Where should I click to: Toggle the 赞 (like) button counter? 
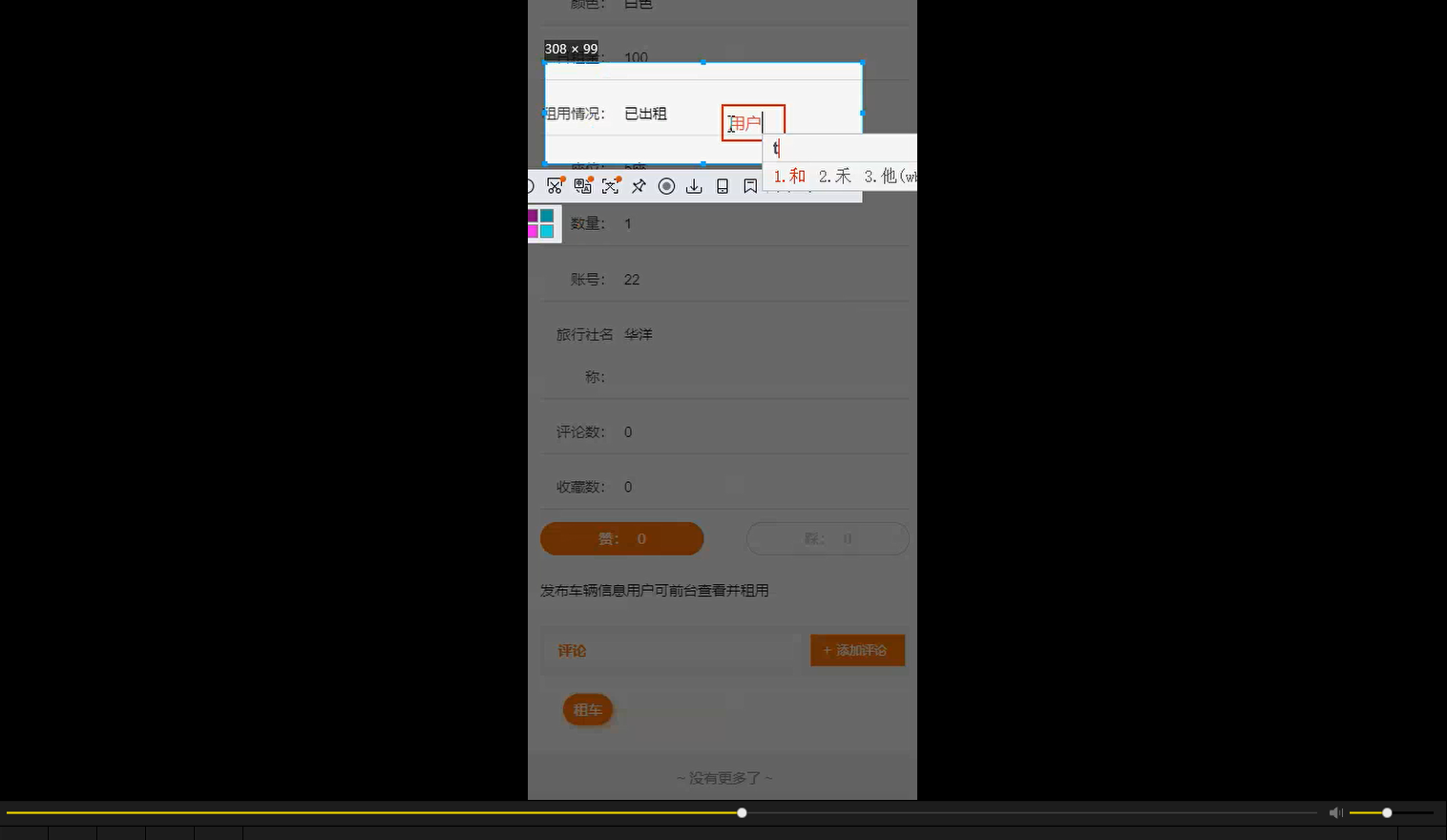pyautogui.click(x=621, y=538)
